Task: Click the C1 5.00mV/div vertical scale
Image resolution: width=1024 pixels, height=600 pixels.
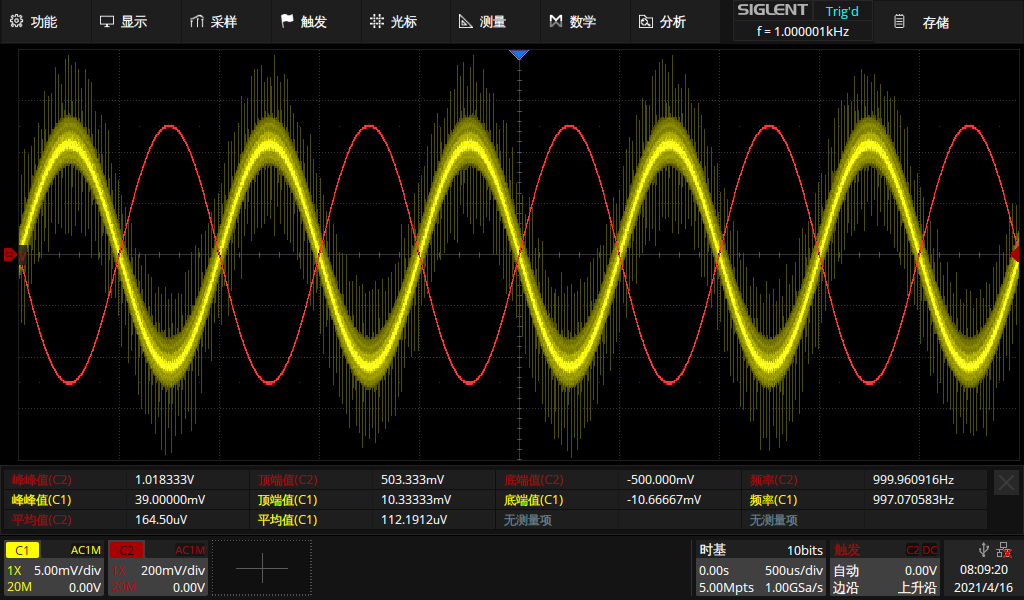Action: click(x=67, y=570)
